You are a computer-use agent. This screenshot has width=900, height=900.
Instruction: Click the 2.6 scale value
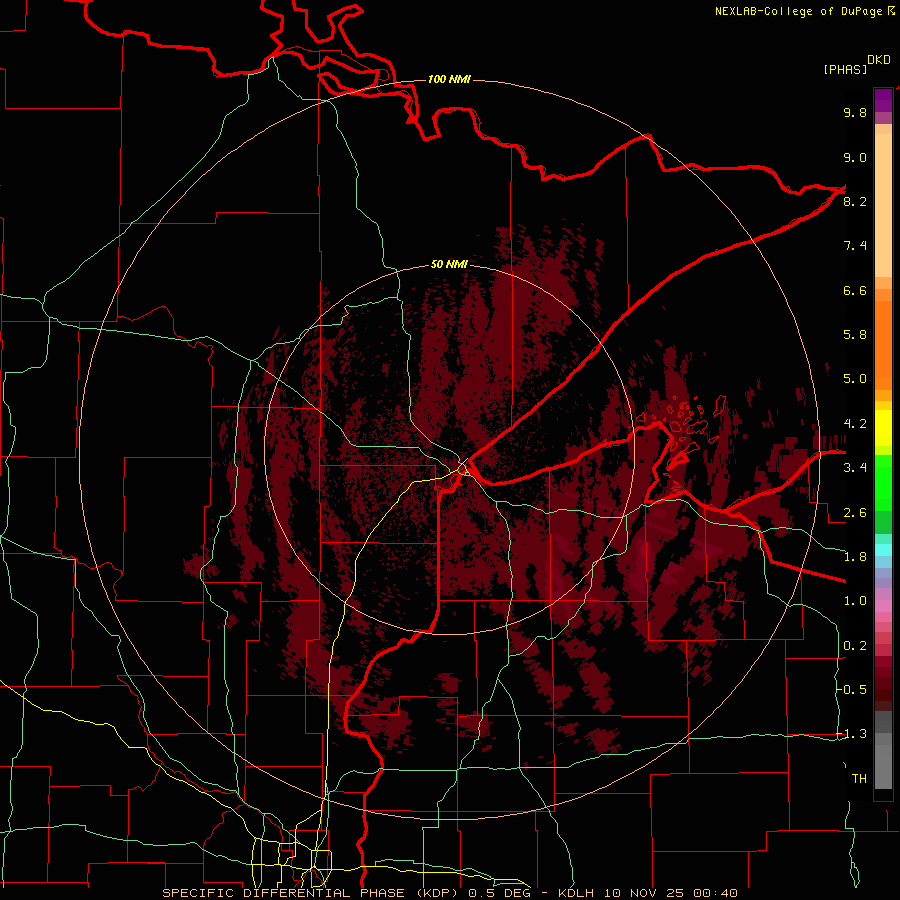[x=855, y=512]
